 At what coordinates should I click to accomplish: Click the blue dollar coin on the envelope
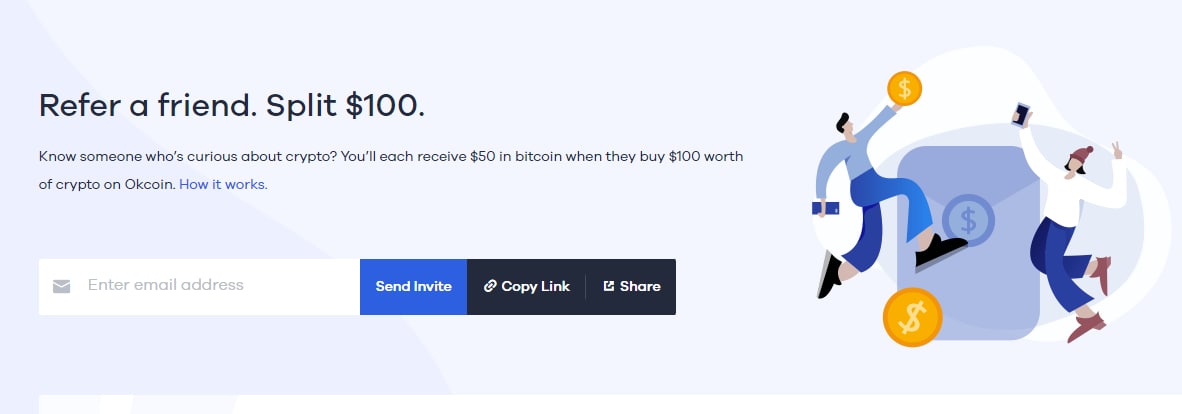967,219
